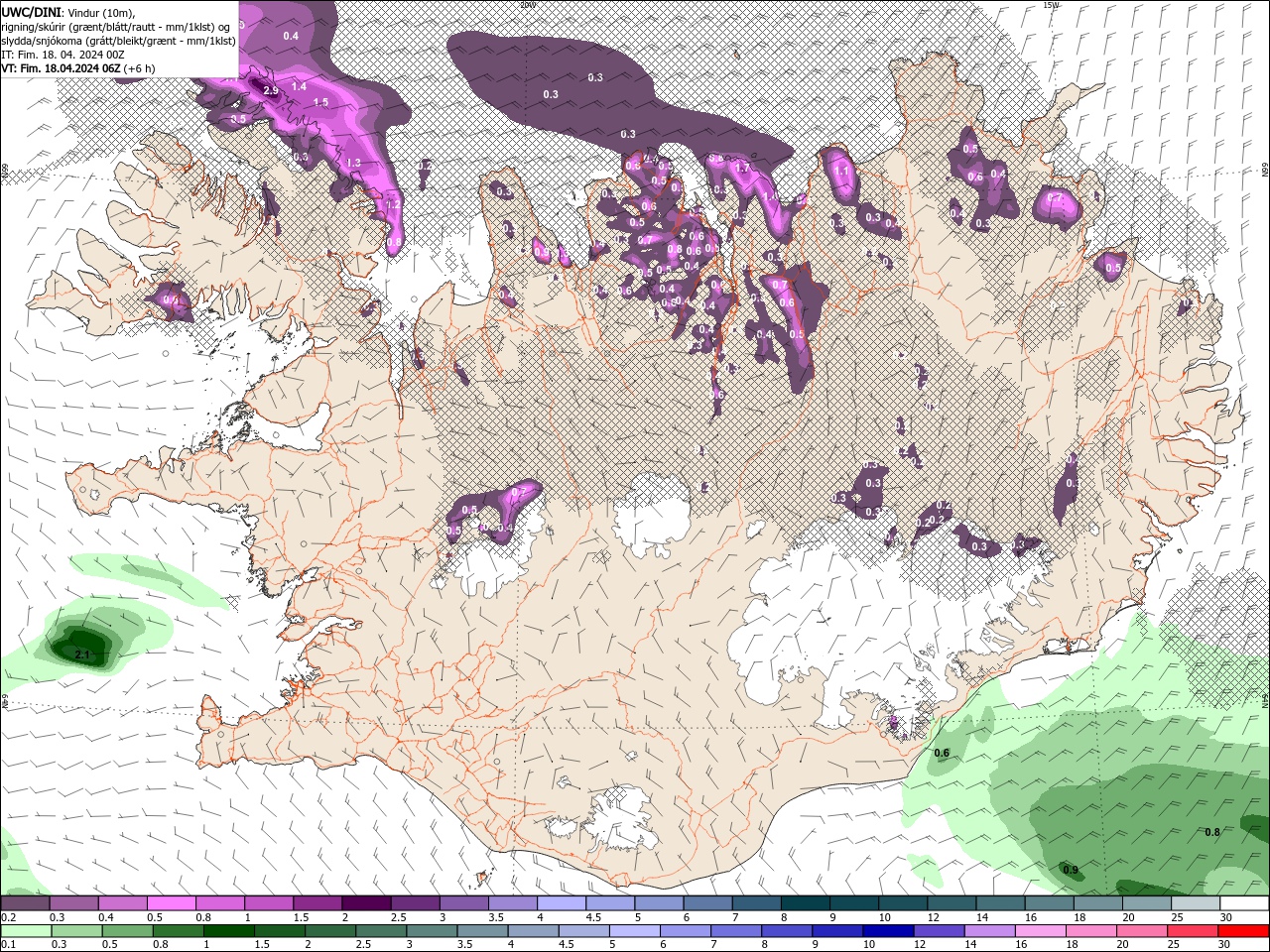The image size is (1270, 952).
Task: Pick the dark blue rain swatch between 10 and 12
Action: [888, 931]
